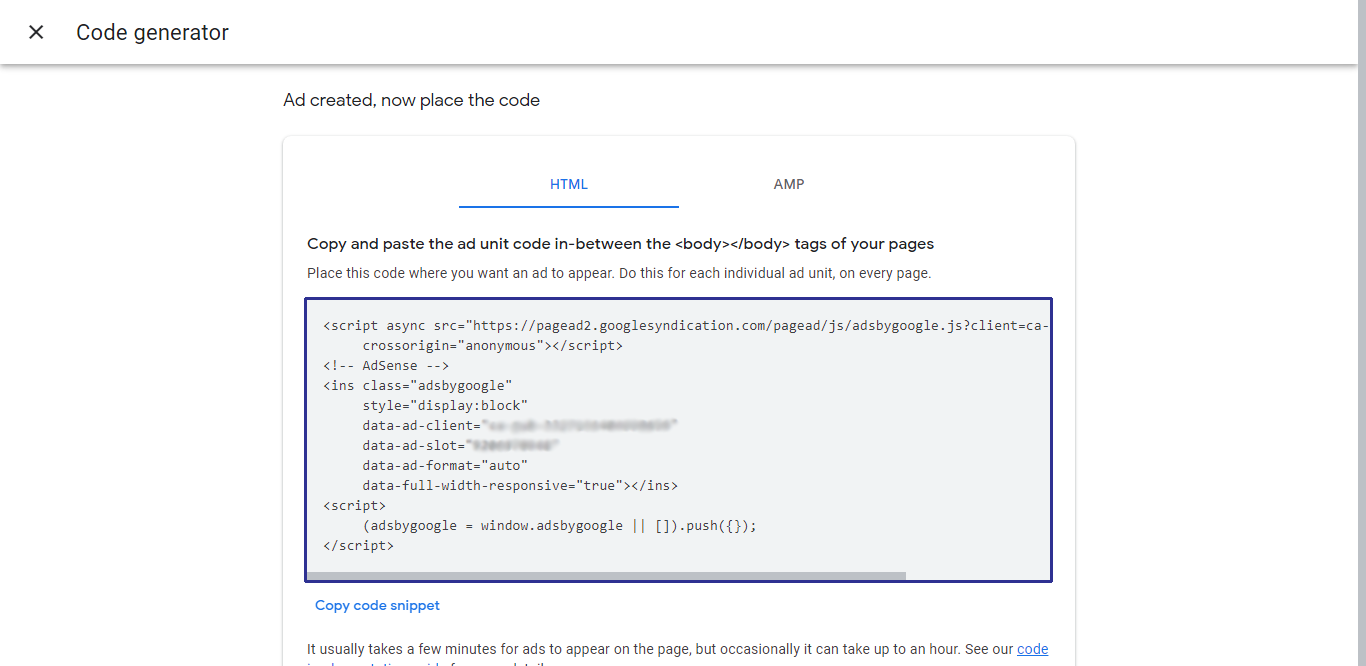The width and height of the screenshot is (1366, 666).
Task: Click the page vertical scrollbar on the right
Action: pyautogui.click(x=1360, y=333)
